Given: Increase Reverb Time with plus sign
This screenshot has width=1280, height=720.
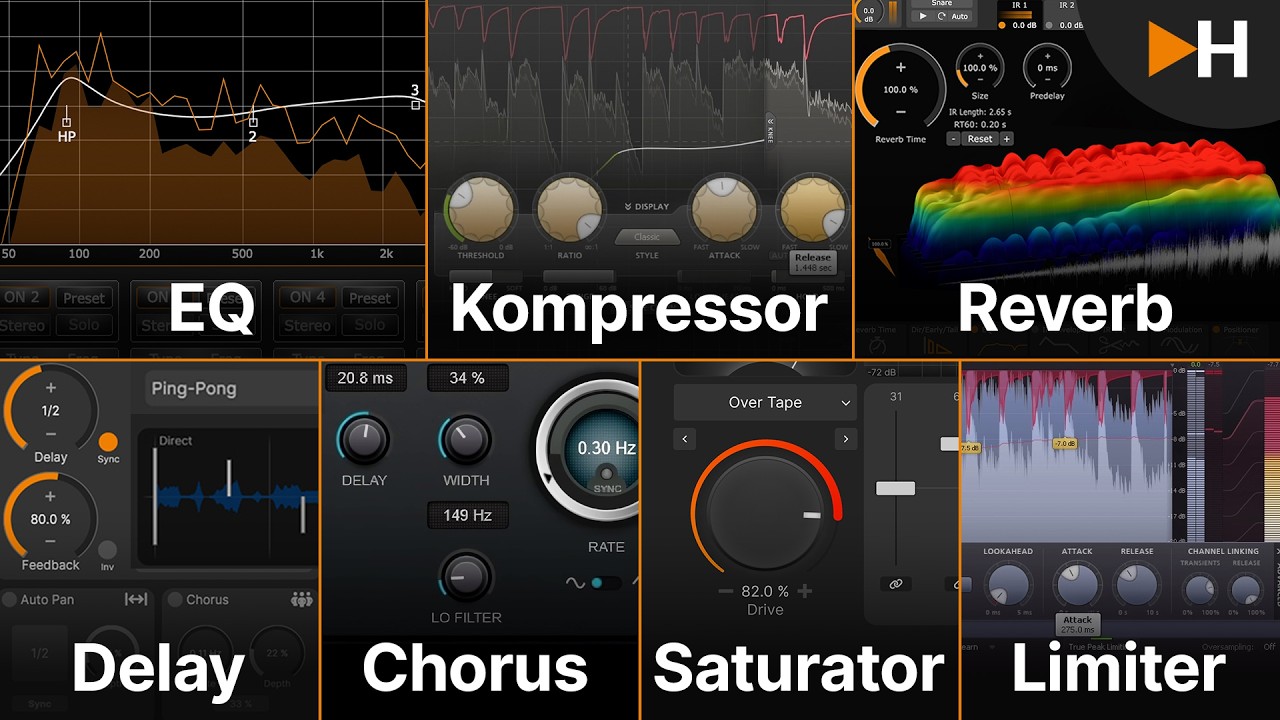Looking at the screenshot, I should [900, 68].
